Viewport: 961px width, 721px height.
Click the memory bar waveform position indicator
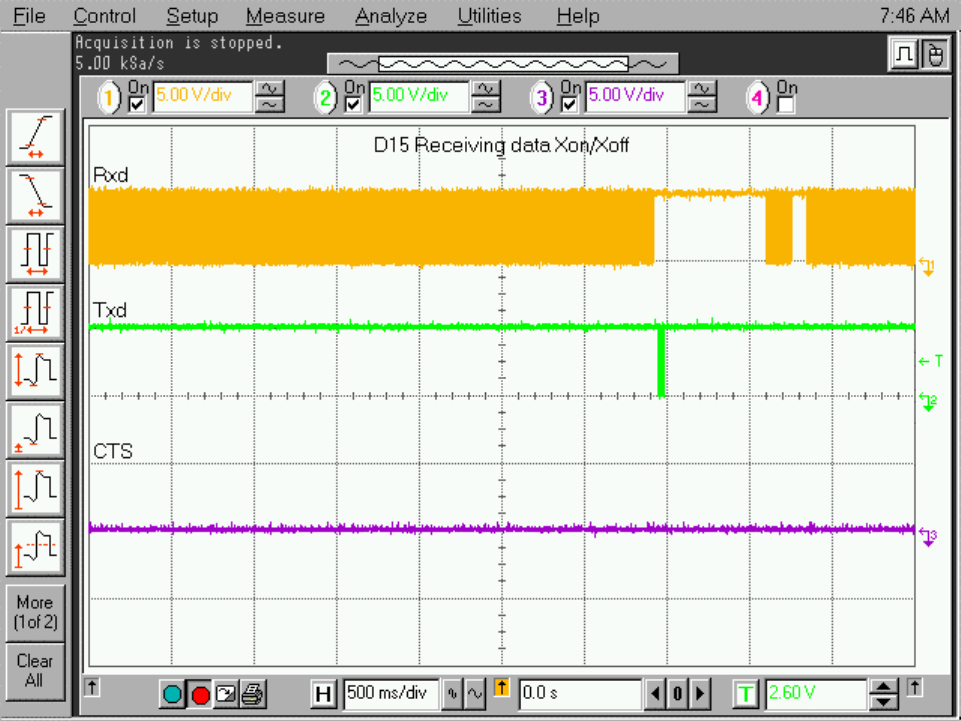(x=503, y=64)
